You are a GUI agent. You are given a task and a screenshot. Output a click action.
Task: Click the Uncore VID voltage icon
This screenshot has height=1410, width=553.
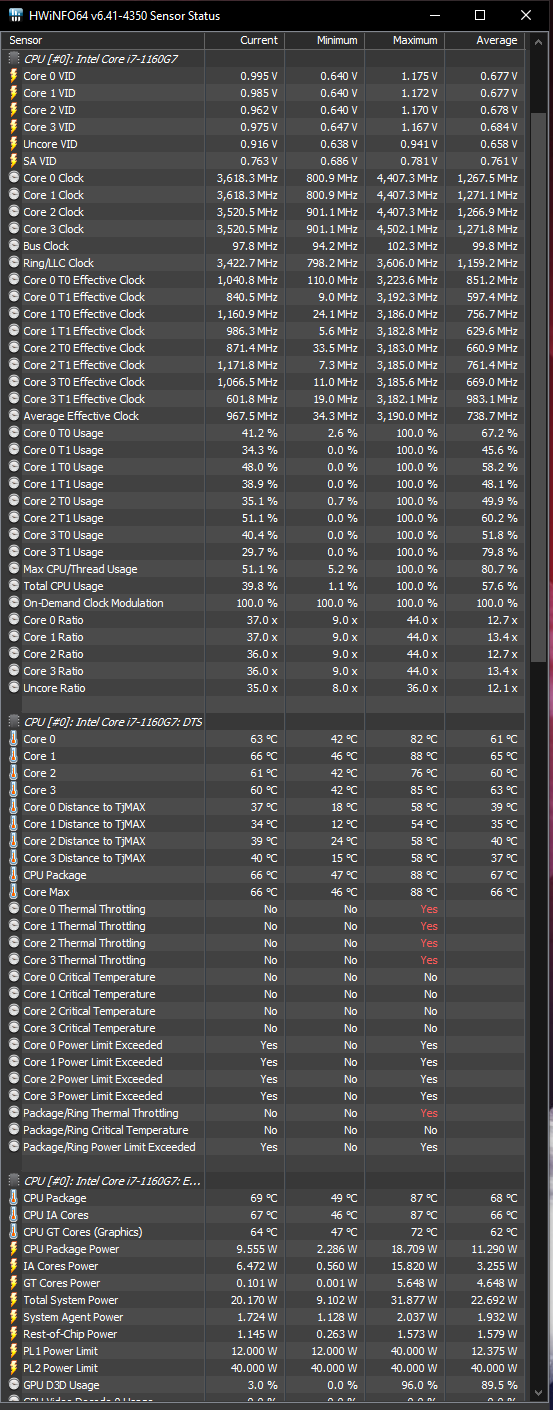coord(14,144)
